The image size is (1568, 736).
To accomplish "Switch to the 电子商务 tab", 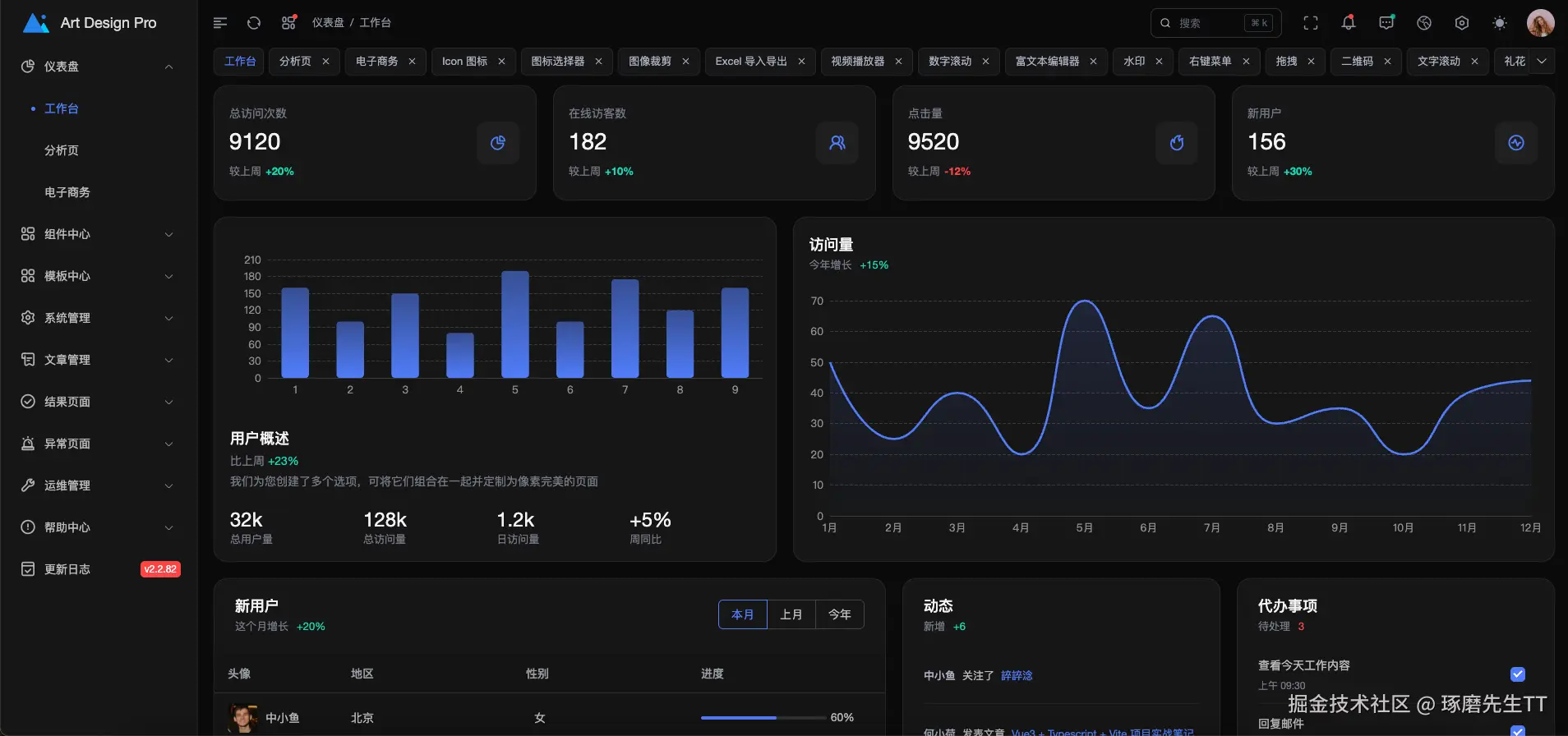I will pos(376,62).
